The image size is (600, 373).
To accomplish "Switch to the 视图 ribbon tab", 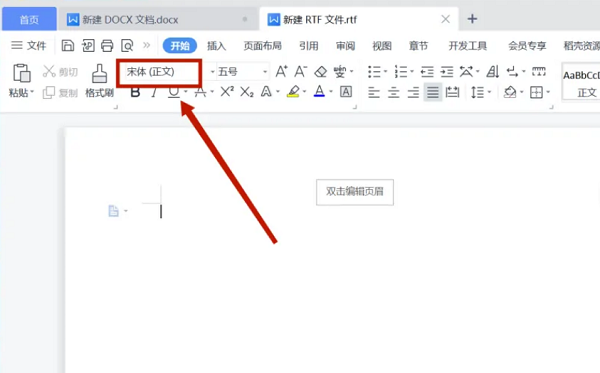I will point(382,46).
